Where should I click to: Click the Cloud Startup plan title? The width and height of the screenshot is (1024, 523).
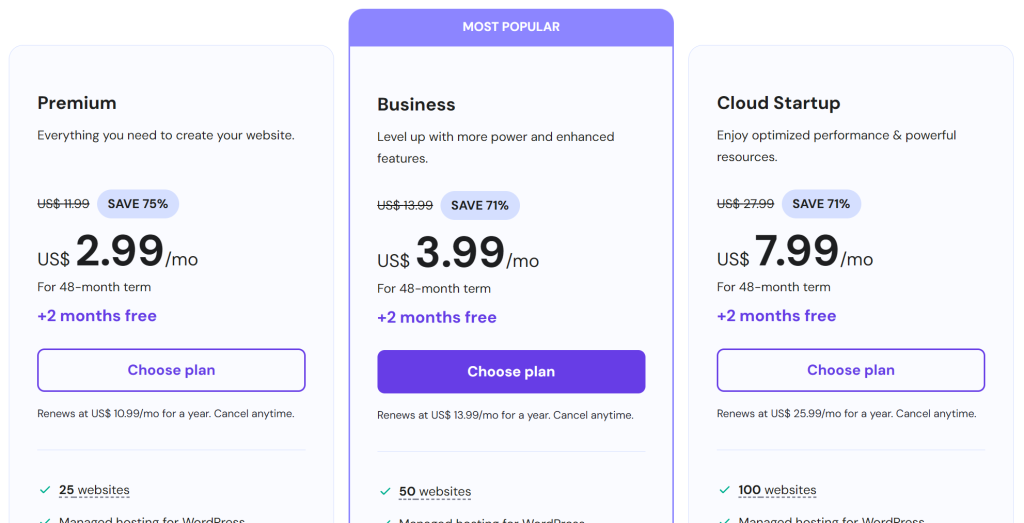[778, 103]
